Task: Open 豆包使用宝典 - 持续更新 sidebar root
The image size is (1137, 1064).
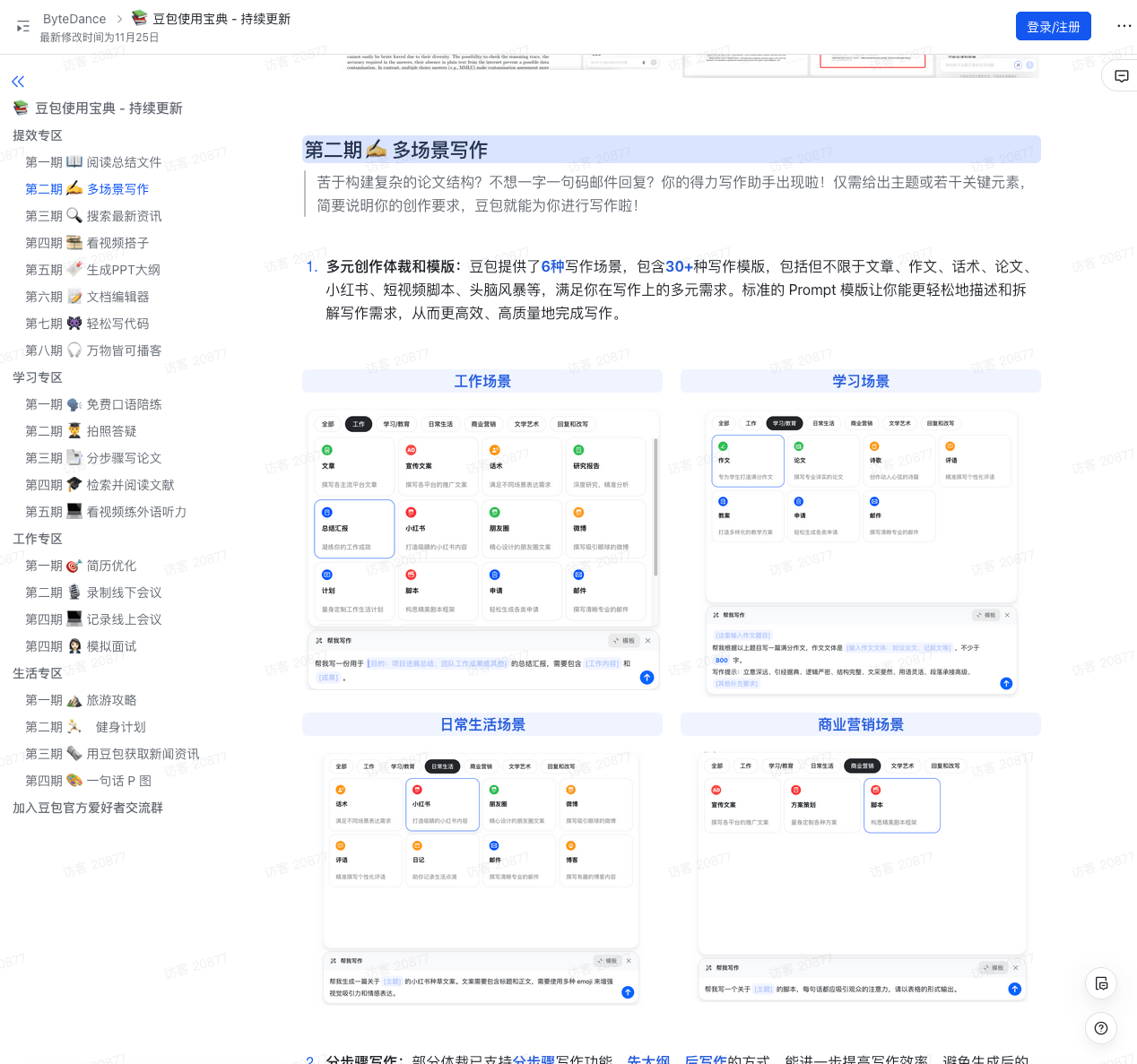Action: [x=98, y=108]
